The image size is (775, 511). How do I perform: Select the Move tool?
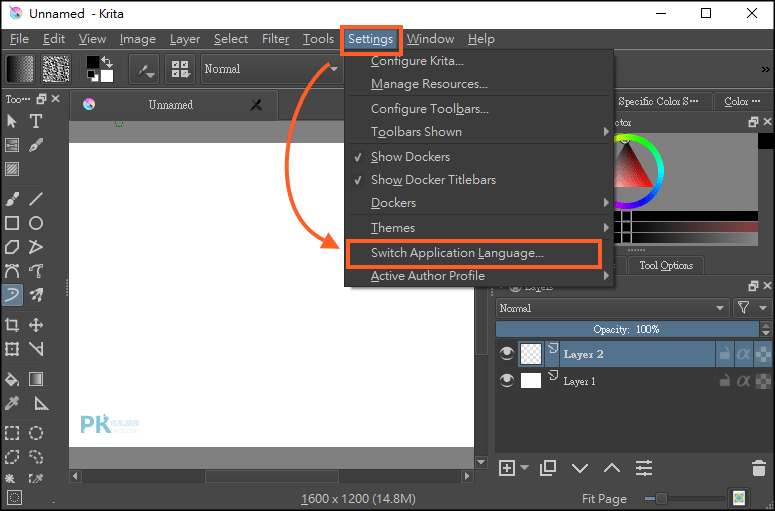36,325
